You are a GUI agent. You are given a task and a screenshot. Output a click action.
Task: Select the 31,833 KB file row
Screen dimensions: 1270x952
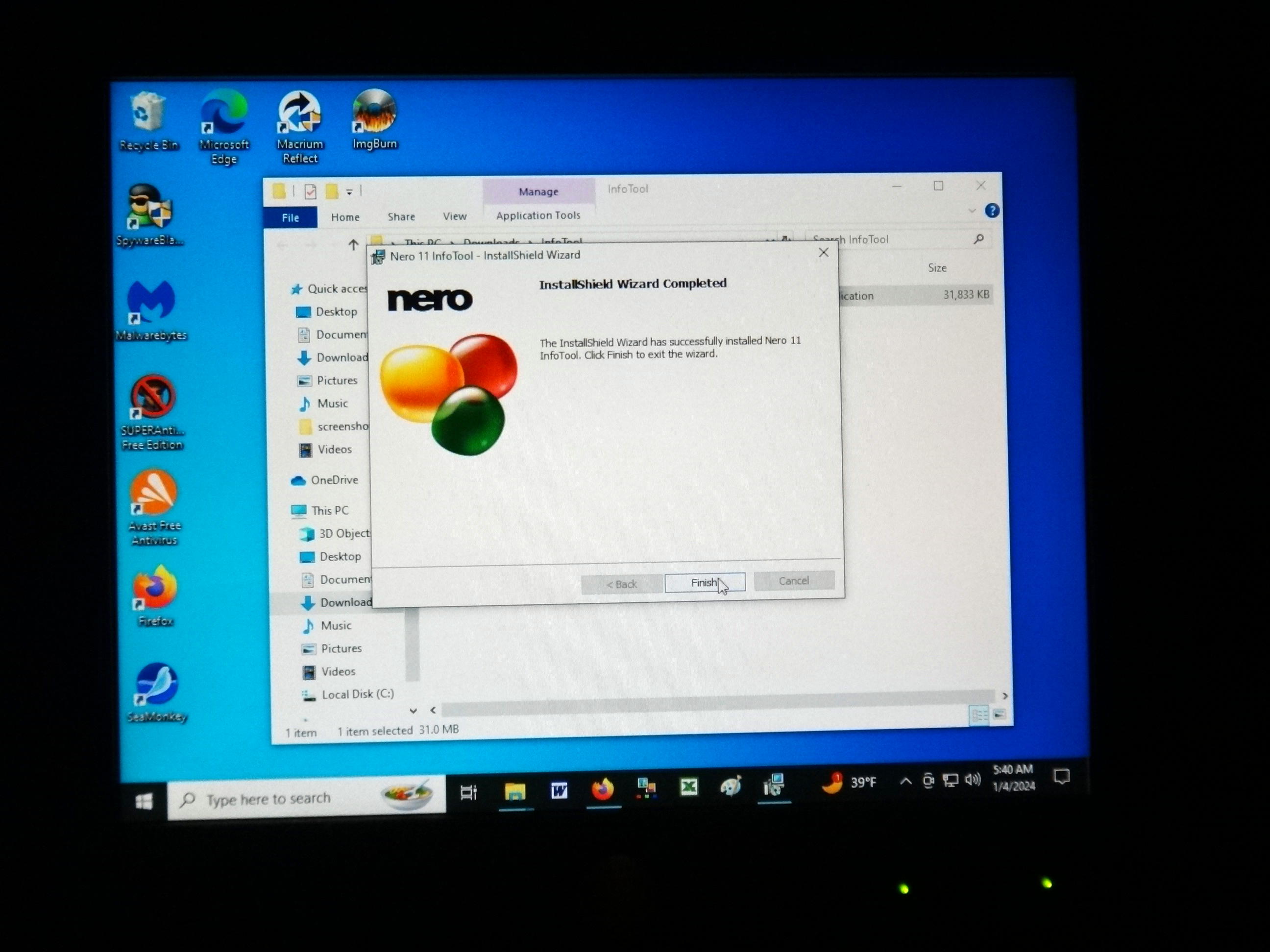coord(915,295)
